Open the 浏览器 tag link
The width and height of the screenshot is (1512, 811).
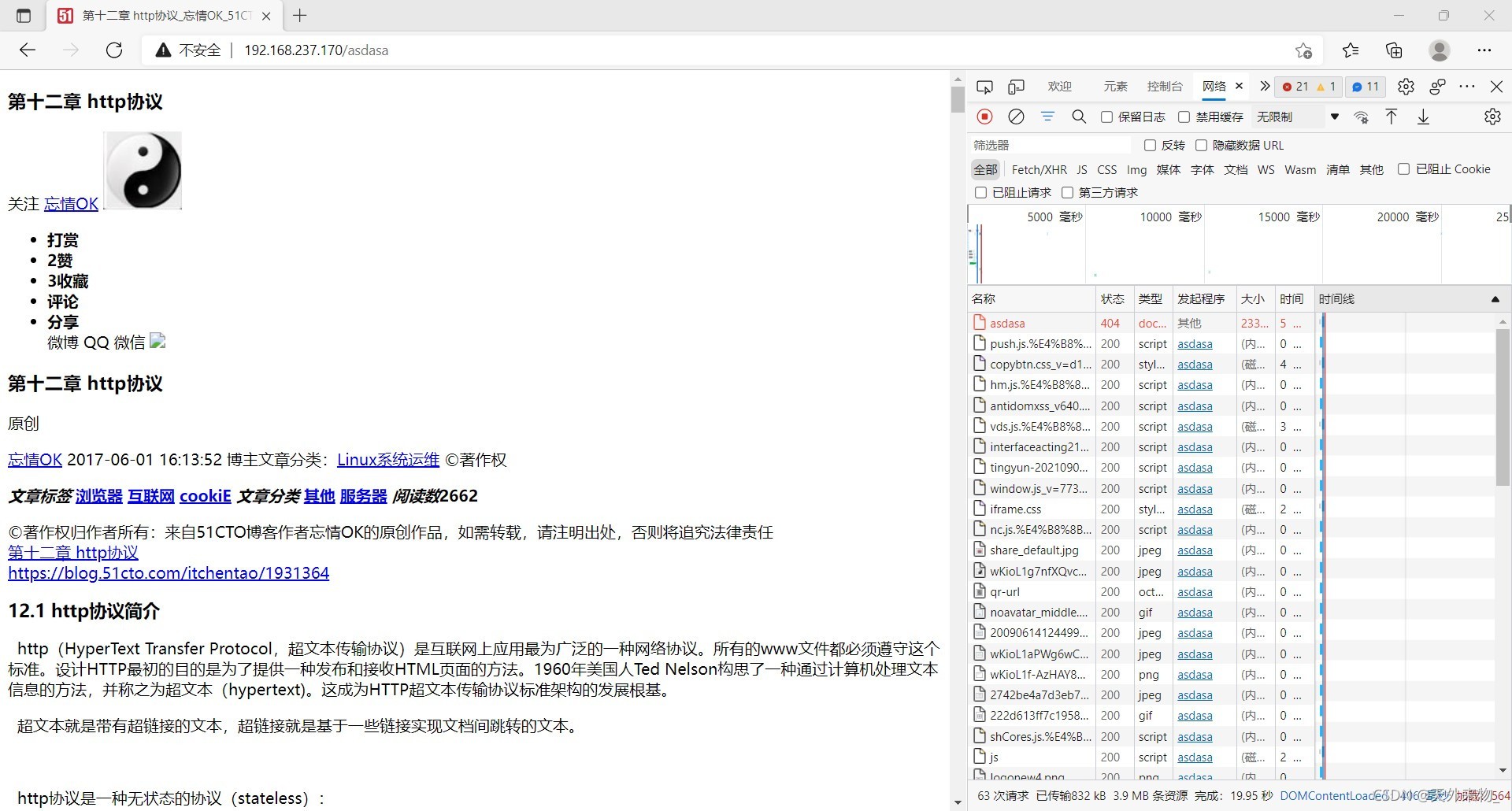point(99,496)
